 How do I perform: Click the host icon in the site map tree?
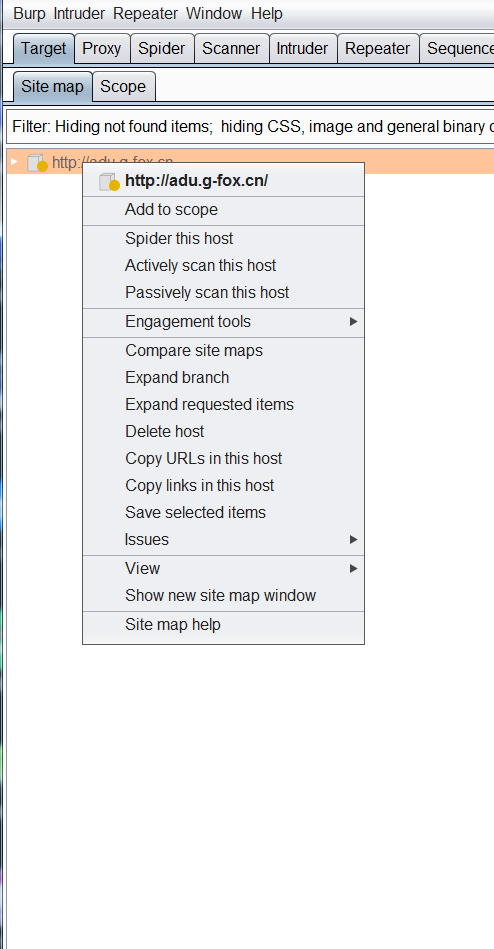pyautogui.click(x=38, y=162)
